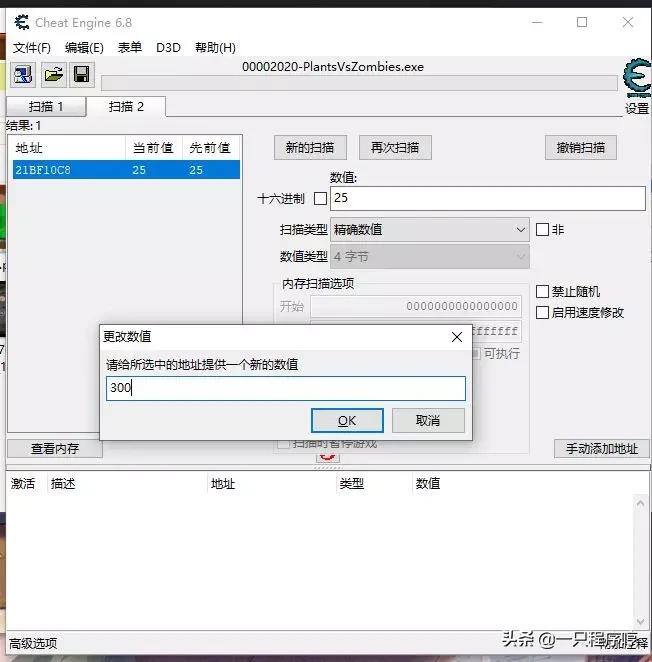Click the 地址 column header in results

pos(68,148)
